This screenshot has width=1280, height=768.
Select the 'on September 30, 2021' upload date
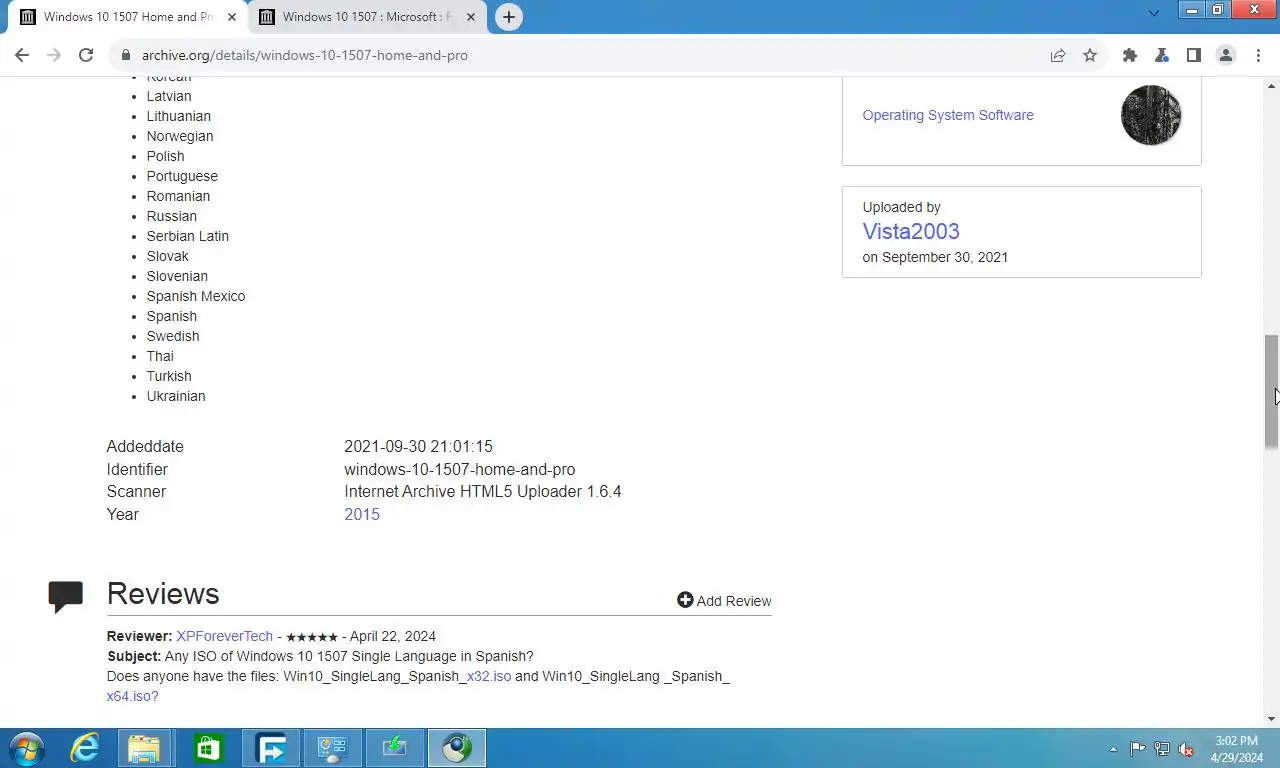pyautogui.click(x=935, y=257)
